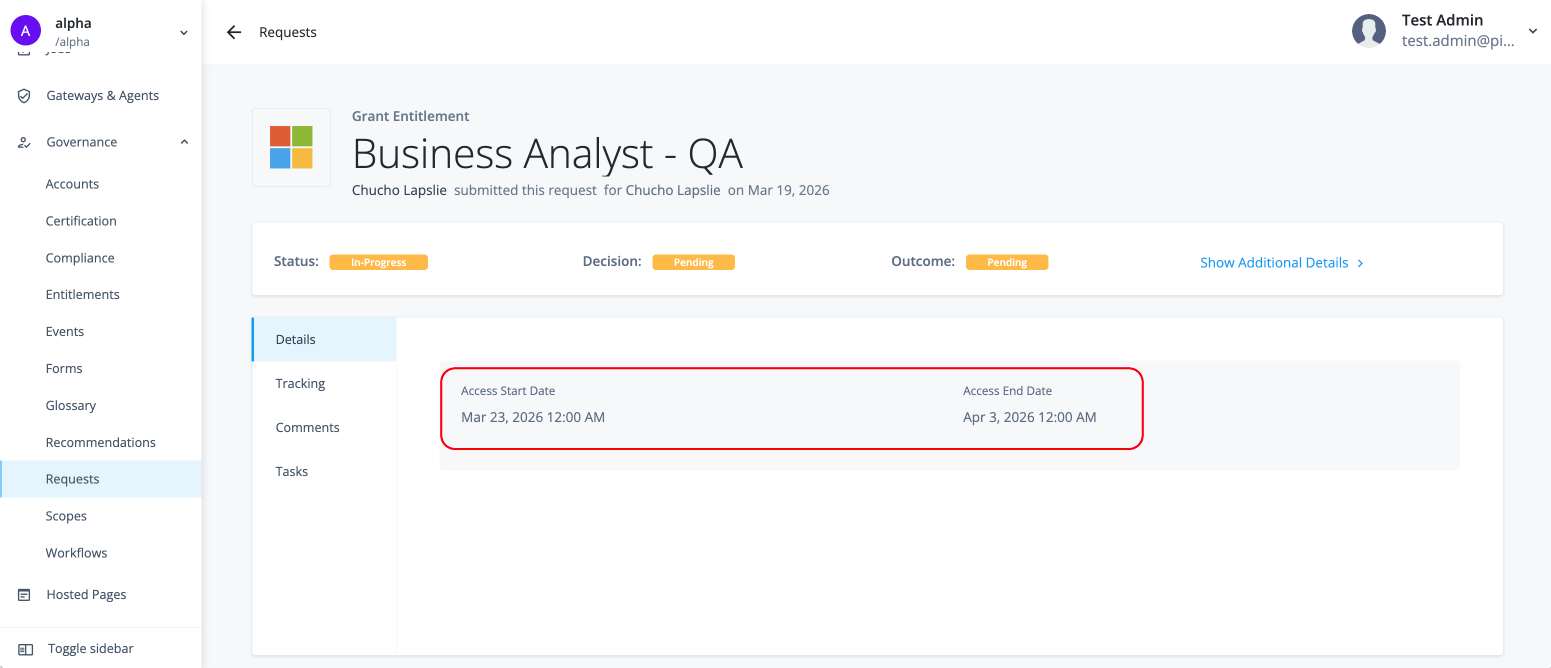Click the Requests breadcrumb title

(x=288, y=32)
